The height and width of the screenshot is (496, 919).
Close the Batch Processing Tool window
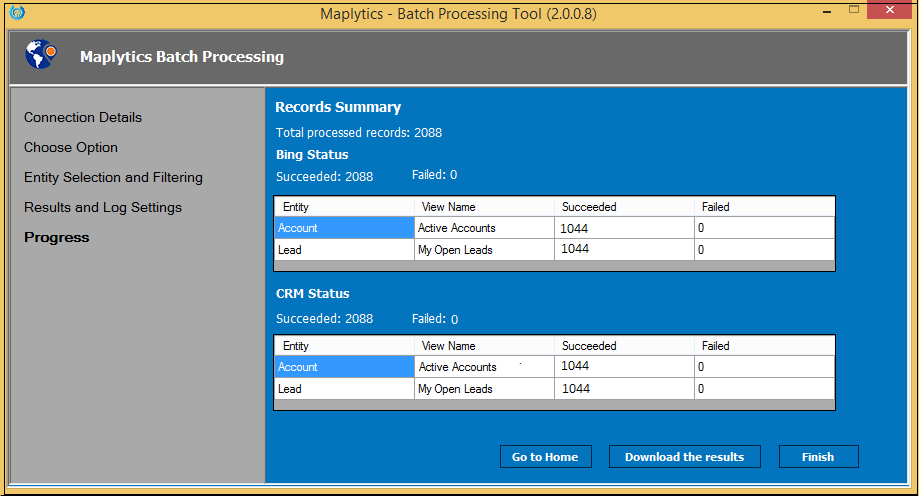[x=889, y=10]
